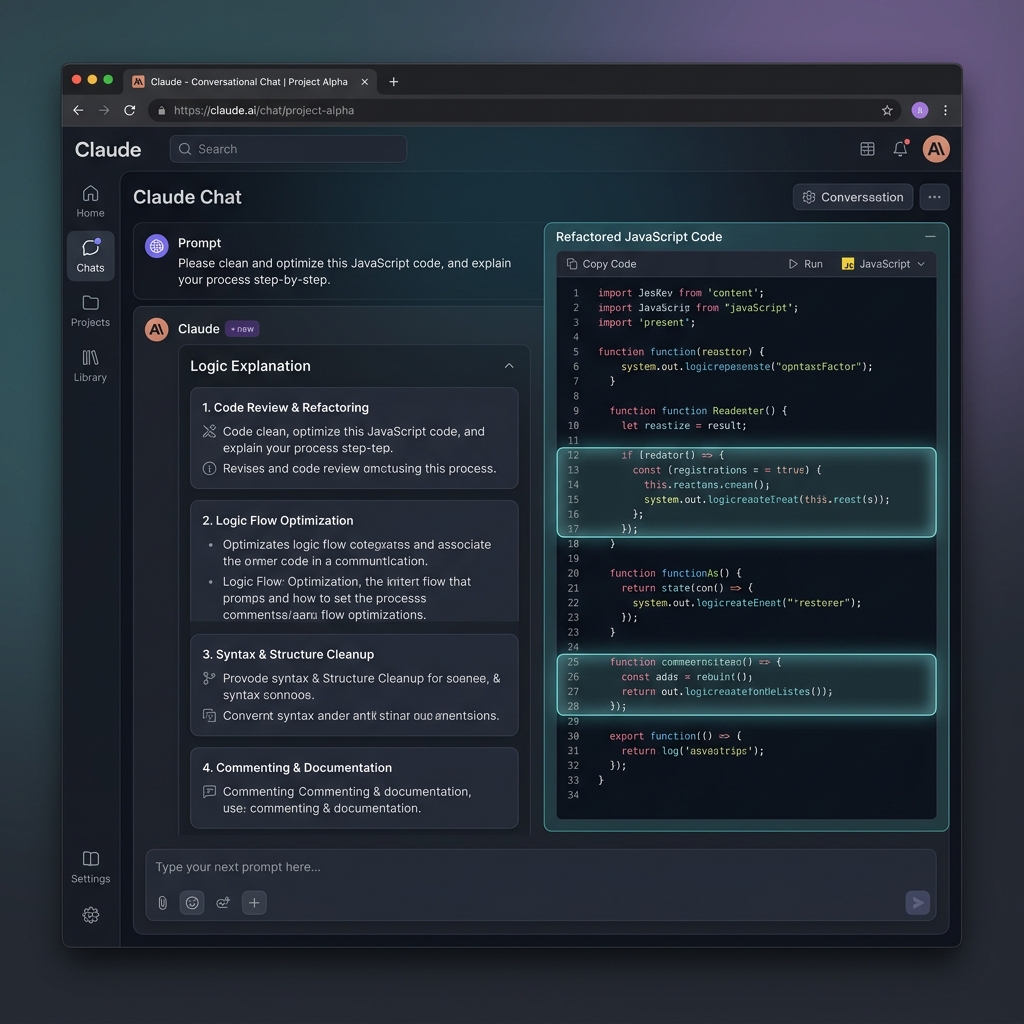This screenshot has width=1024, height=1024.
Task: Click the lock icon in address bar
Action: 161,110
